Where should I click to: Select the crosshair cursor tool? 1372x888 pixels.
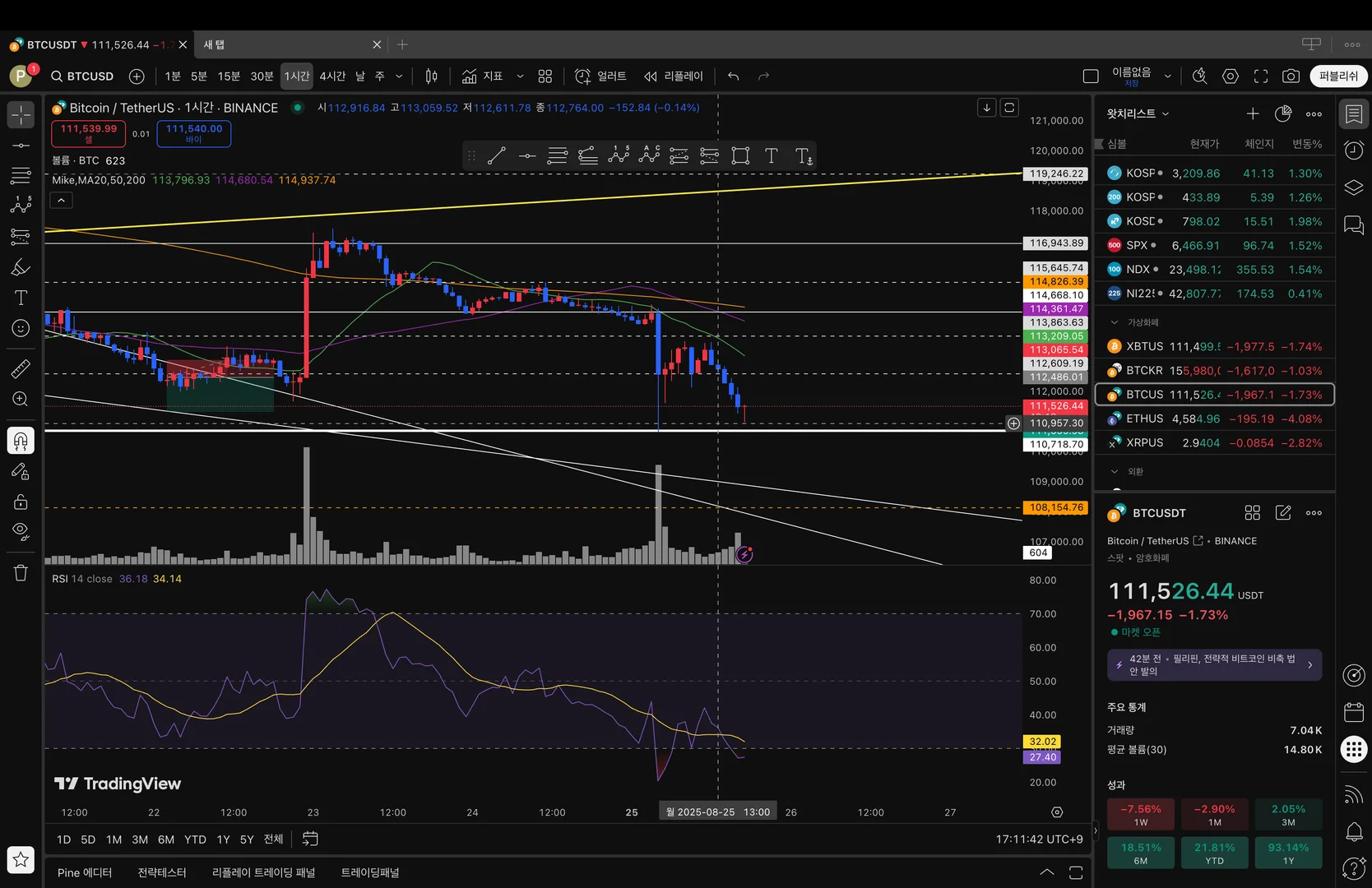pyautogui.click(x=21, y=115)
